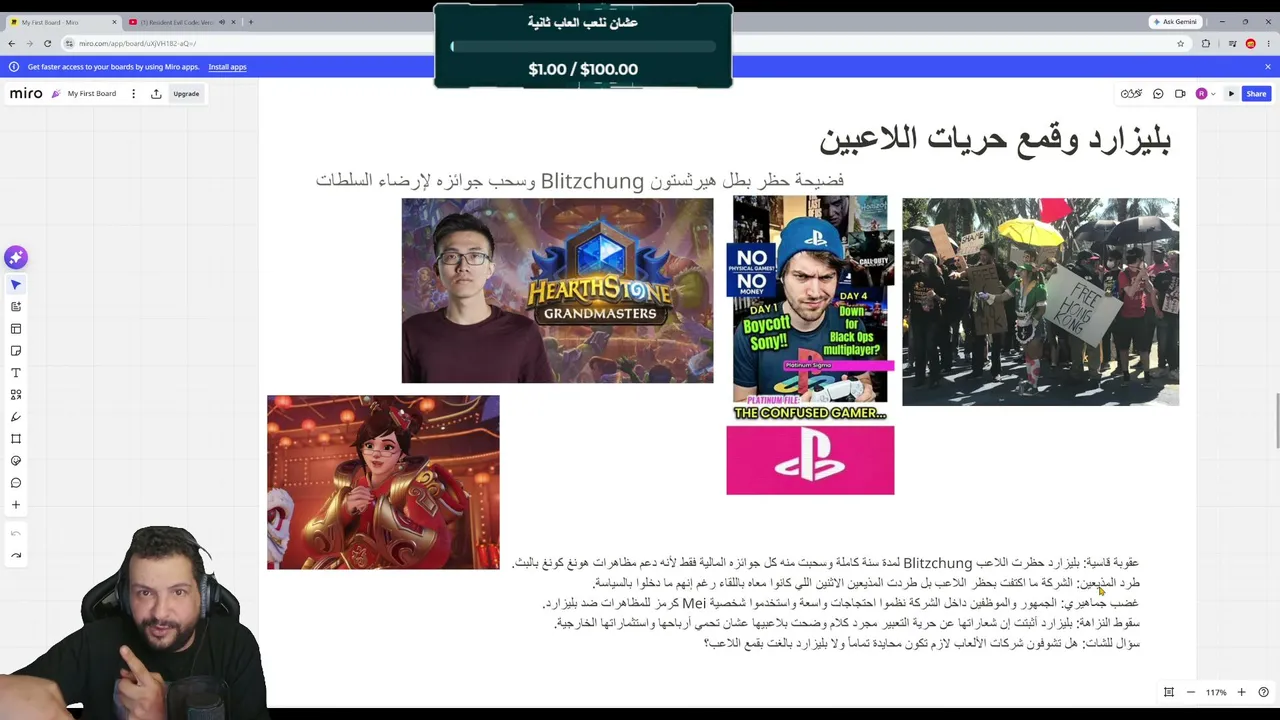Image resolution: width=1280 pixels, height=720 pixels.
Task: Click the large Arabic heading بليزارد وقمع حريات اللاعبين
Action: pos(995,139)
